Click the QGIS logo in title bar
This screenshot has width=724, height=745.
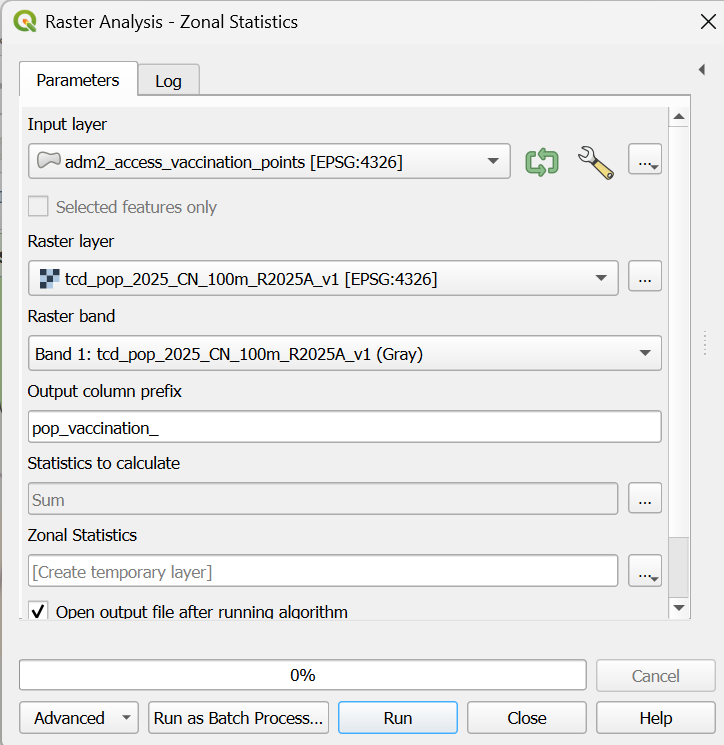click(27, 21)
